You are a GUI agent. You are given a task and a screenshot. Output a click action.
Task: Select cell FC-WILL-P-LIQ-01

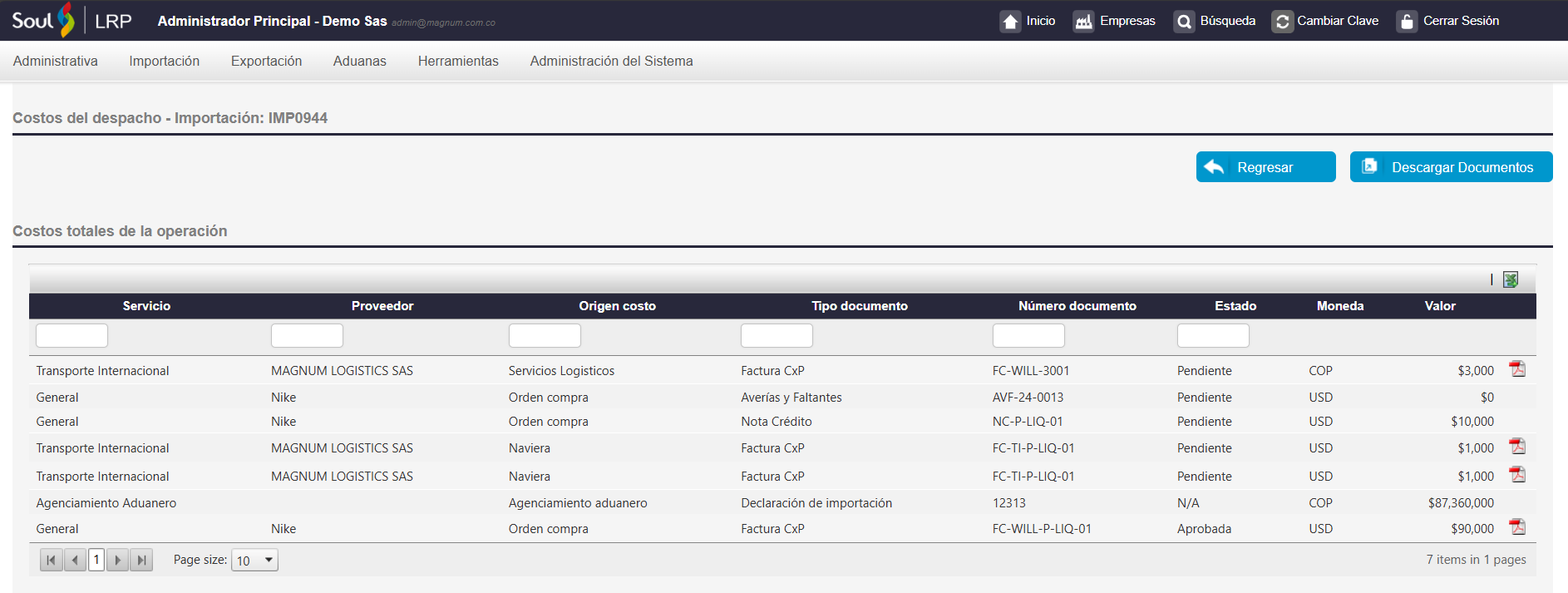click(x=1042, y=529)
